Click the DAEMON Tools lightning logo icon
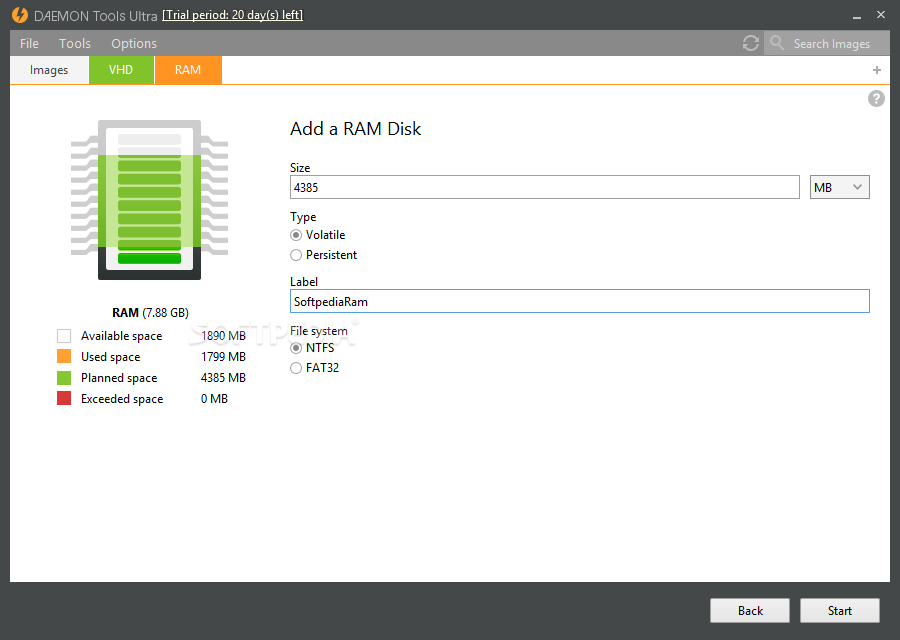Image resolution: width=900 pixels, height=640 pixels. point(20,15)
